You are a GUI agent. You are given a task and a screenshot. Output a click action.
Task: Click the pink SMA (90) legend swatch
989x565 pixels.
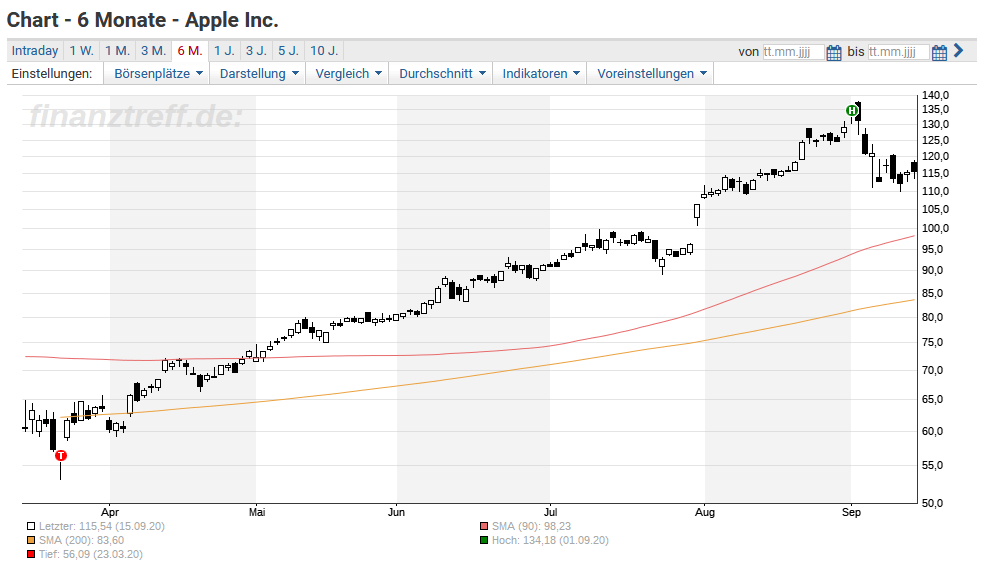[x=484, y=526]
